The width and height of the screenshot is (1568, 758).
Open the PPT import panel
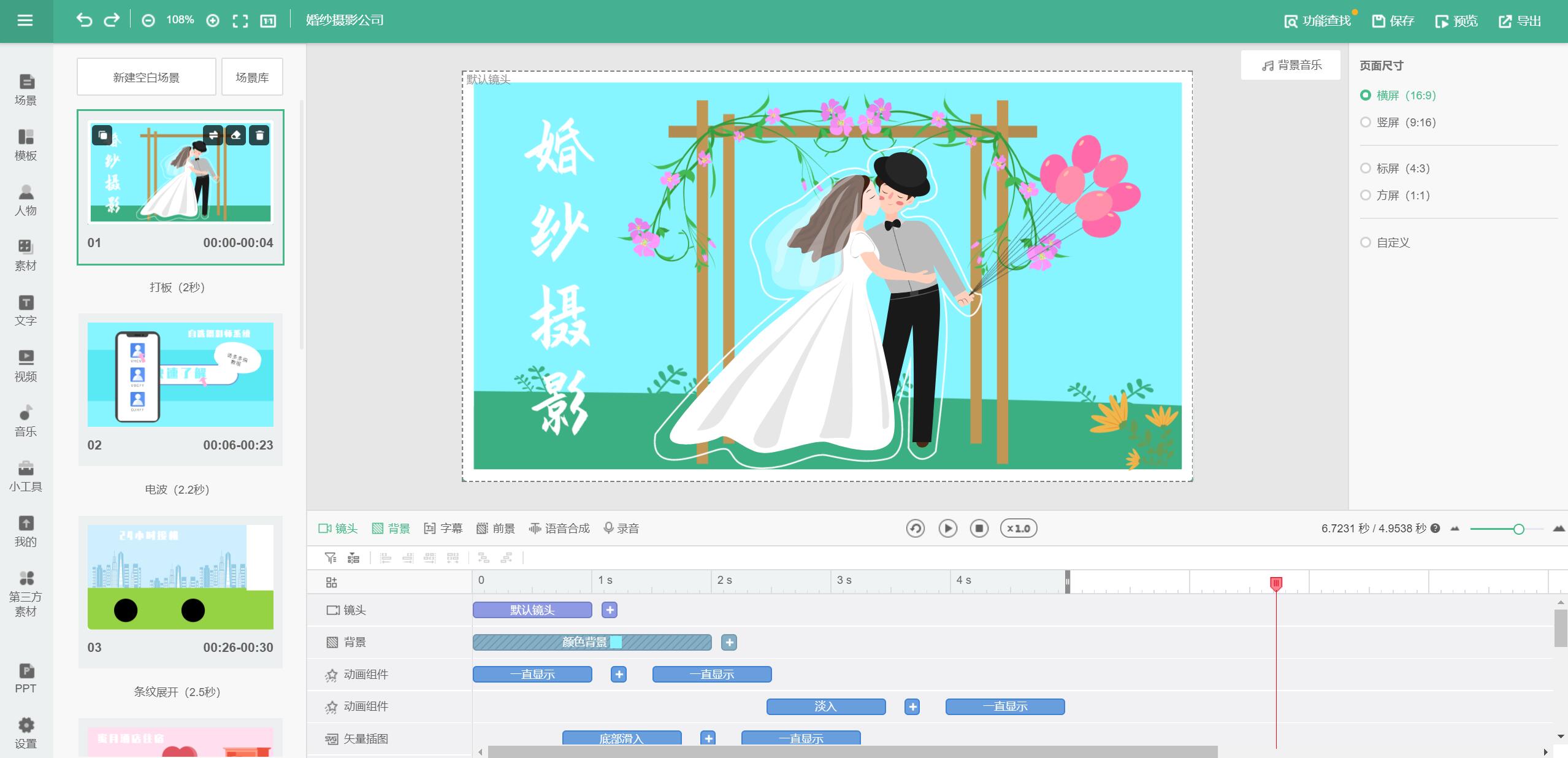[26, 678]
